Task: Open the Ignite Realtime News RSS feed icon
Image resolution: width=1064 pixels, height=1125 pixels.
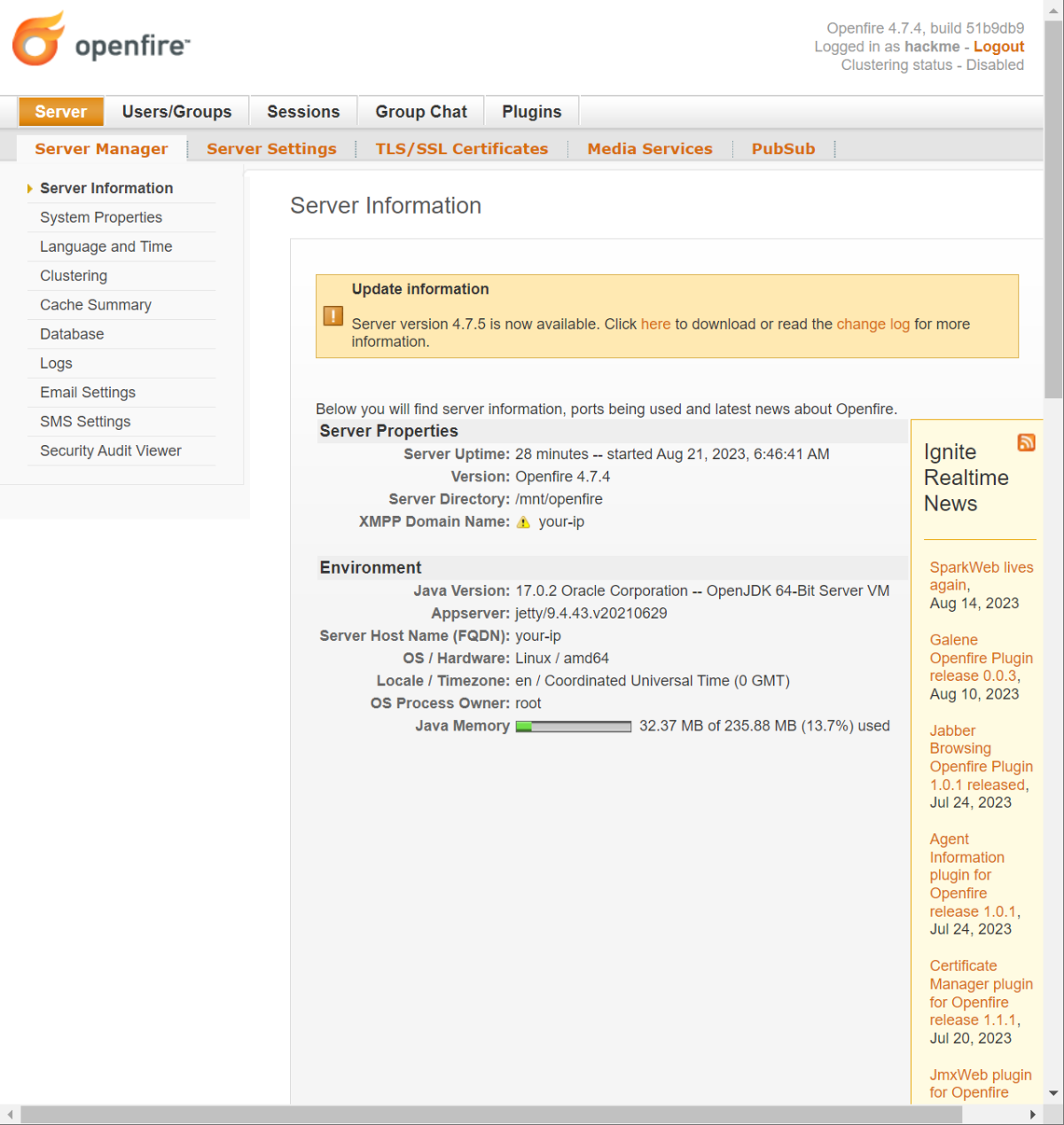Action: 1026,442
